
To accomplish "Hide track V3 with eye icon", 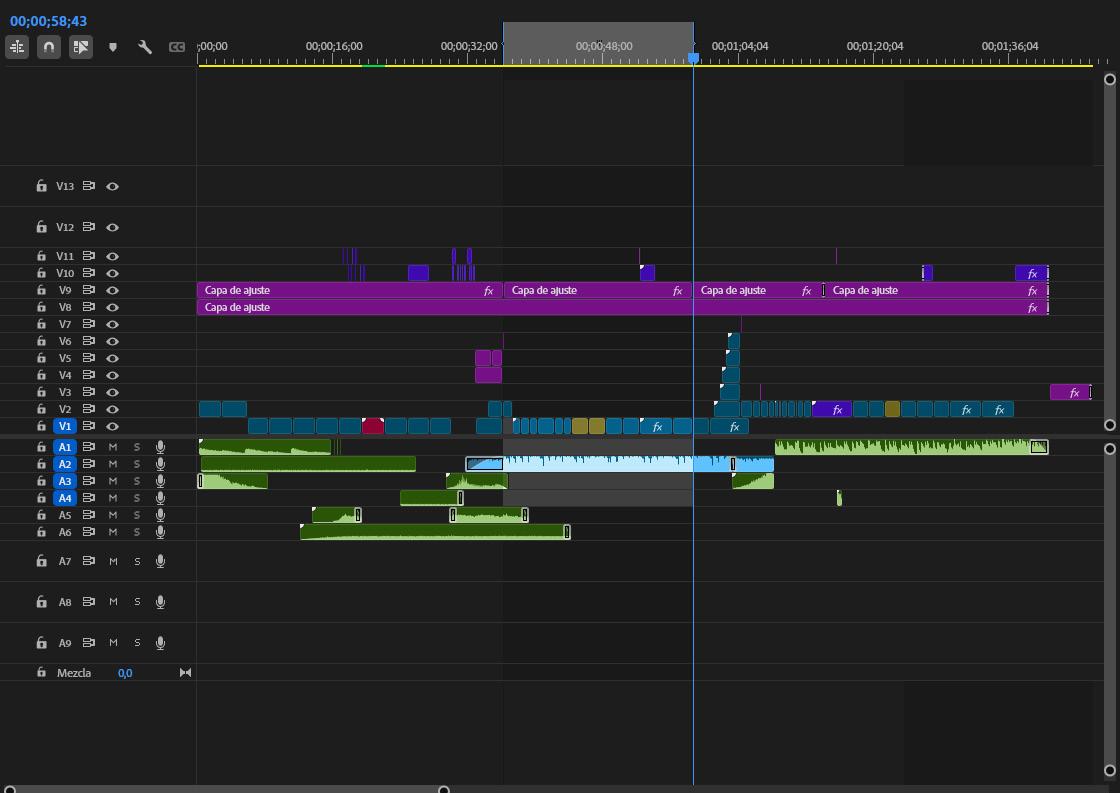I will [113, 392].
